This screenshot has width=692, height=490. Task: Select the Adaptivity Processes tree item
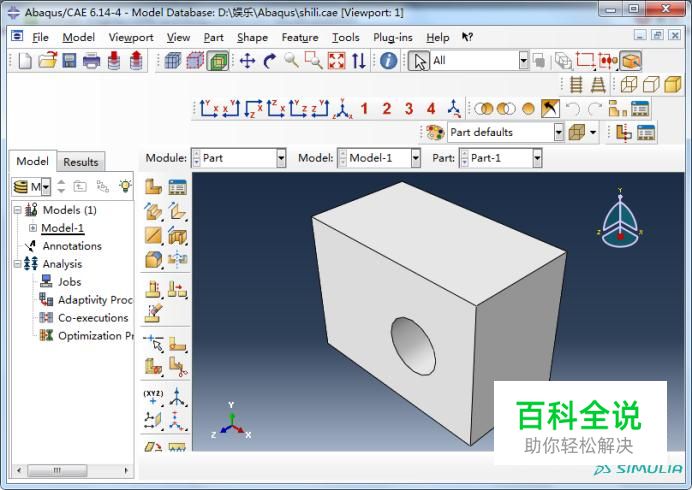(95, 300)
